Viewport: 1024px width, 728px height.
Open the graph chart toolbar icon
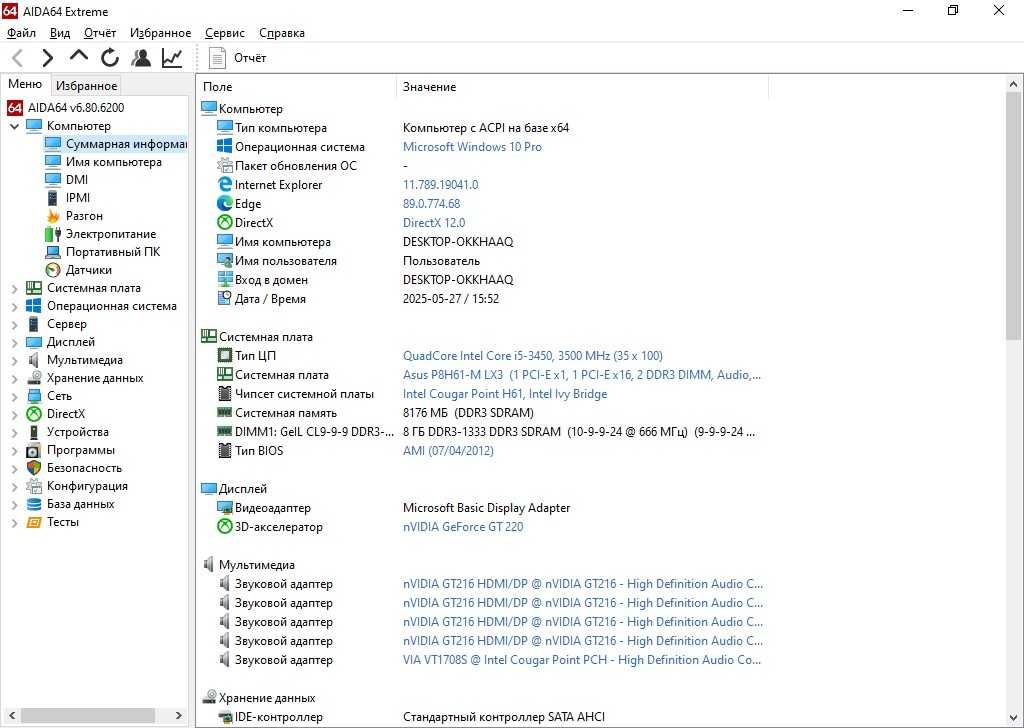(172, 58)
